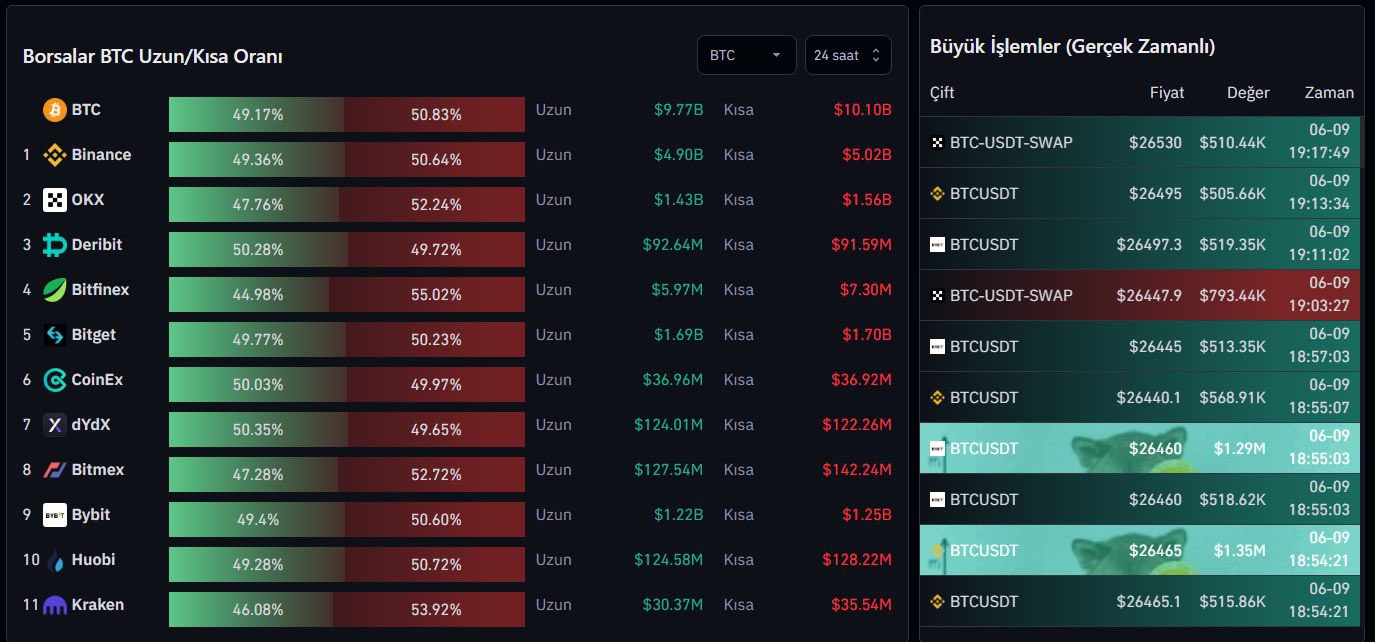Click the BTC long value $9.77B
The height and width of the screenshot is (642, 1375).
[679, 110]
